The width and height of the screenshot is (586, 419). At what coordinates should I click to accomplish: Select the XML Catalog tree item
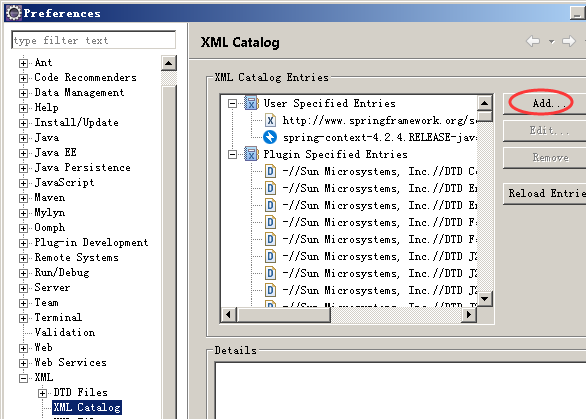click(87, 407)
